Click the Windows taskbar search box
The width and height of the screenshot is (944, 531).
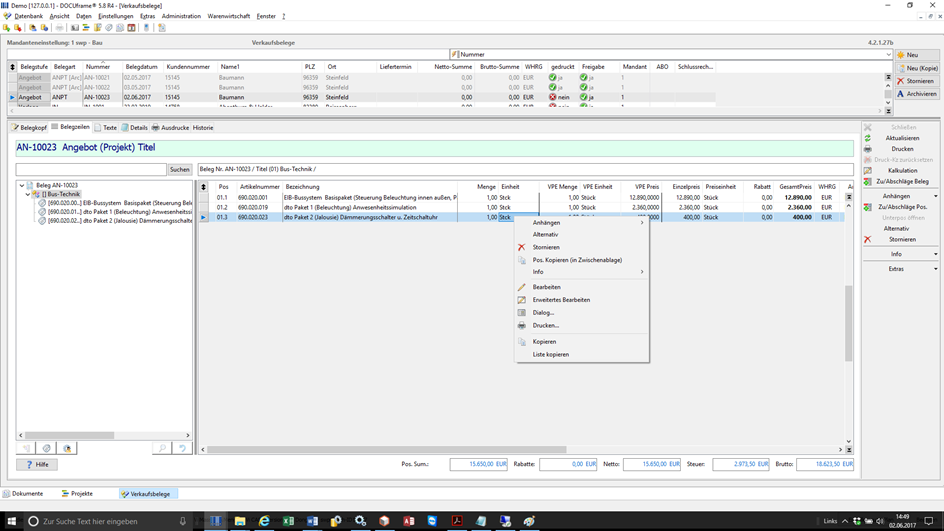click(108, 521)
